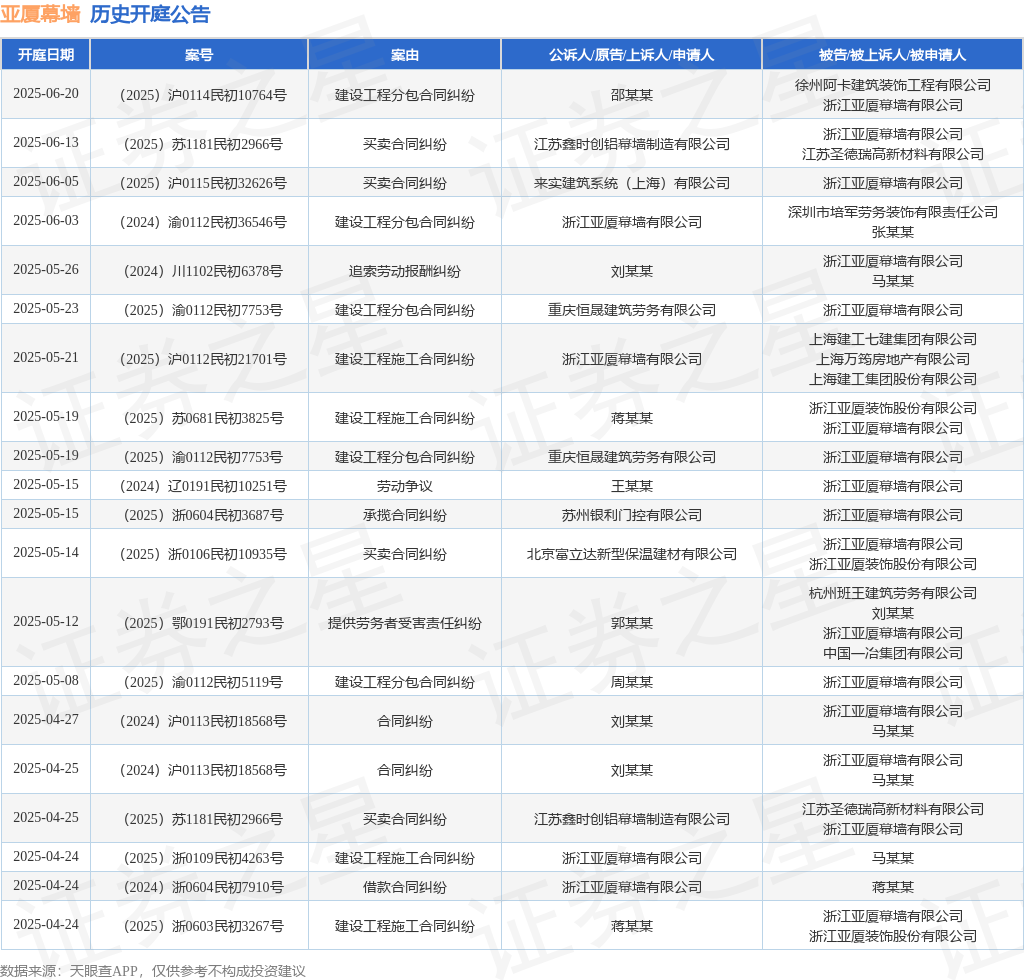Click 上海建工集团股份有限公司
1024x980 pixels.
pyautogui.click(x=893, y=379)
